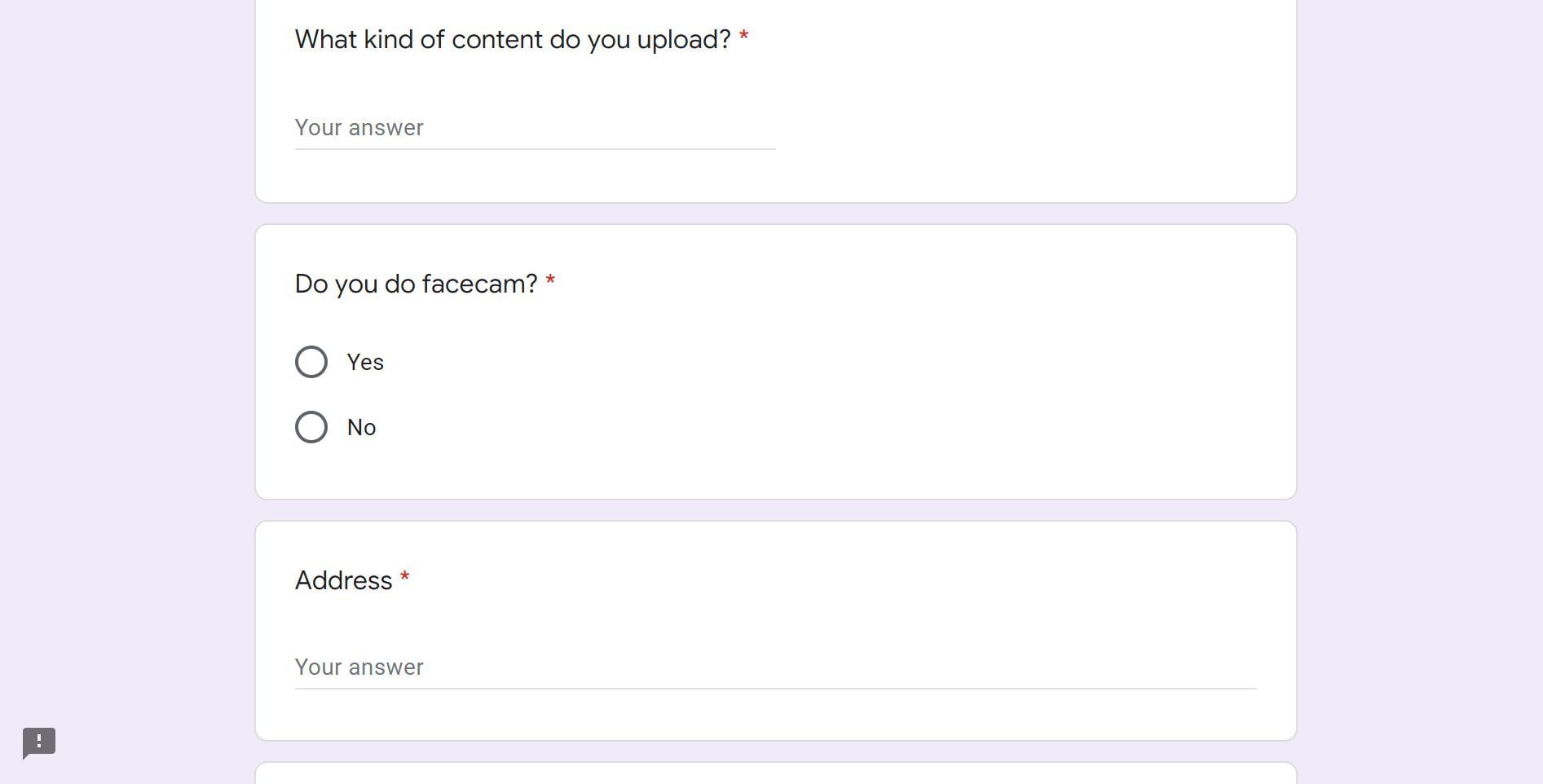
Task: Click the 'Yes' option label text
Action: point(365,362)
